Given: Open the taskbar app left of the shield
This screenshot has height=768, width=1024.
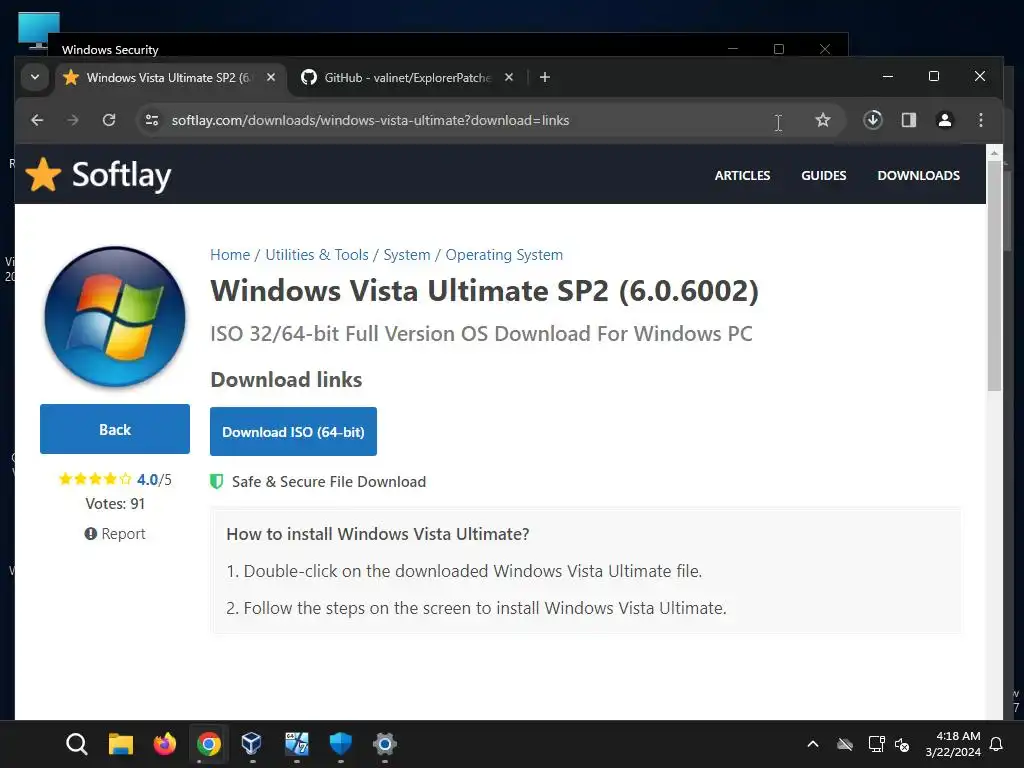Looking at the screenshot, I should 296,744.
